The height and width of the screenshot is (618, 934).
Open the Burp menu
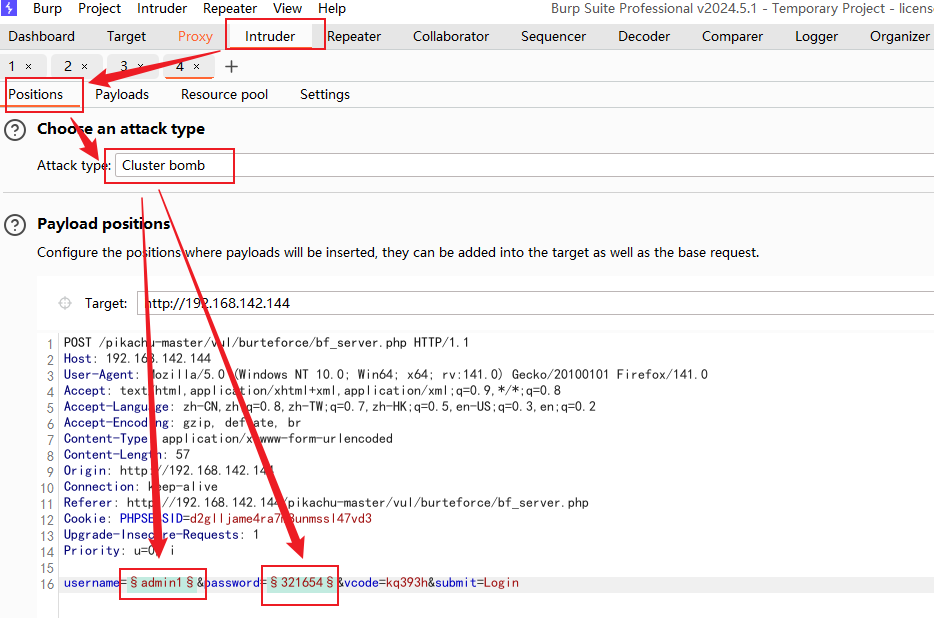[47, 8]
